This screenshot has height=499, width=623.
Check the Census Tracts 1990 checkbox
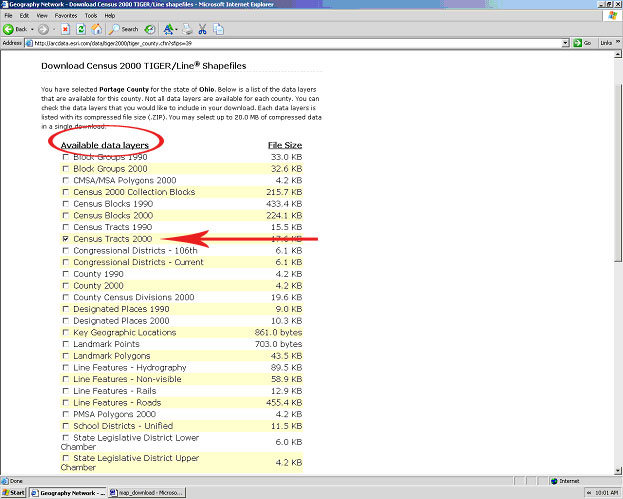(x=66, y=227)
